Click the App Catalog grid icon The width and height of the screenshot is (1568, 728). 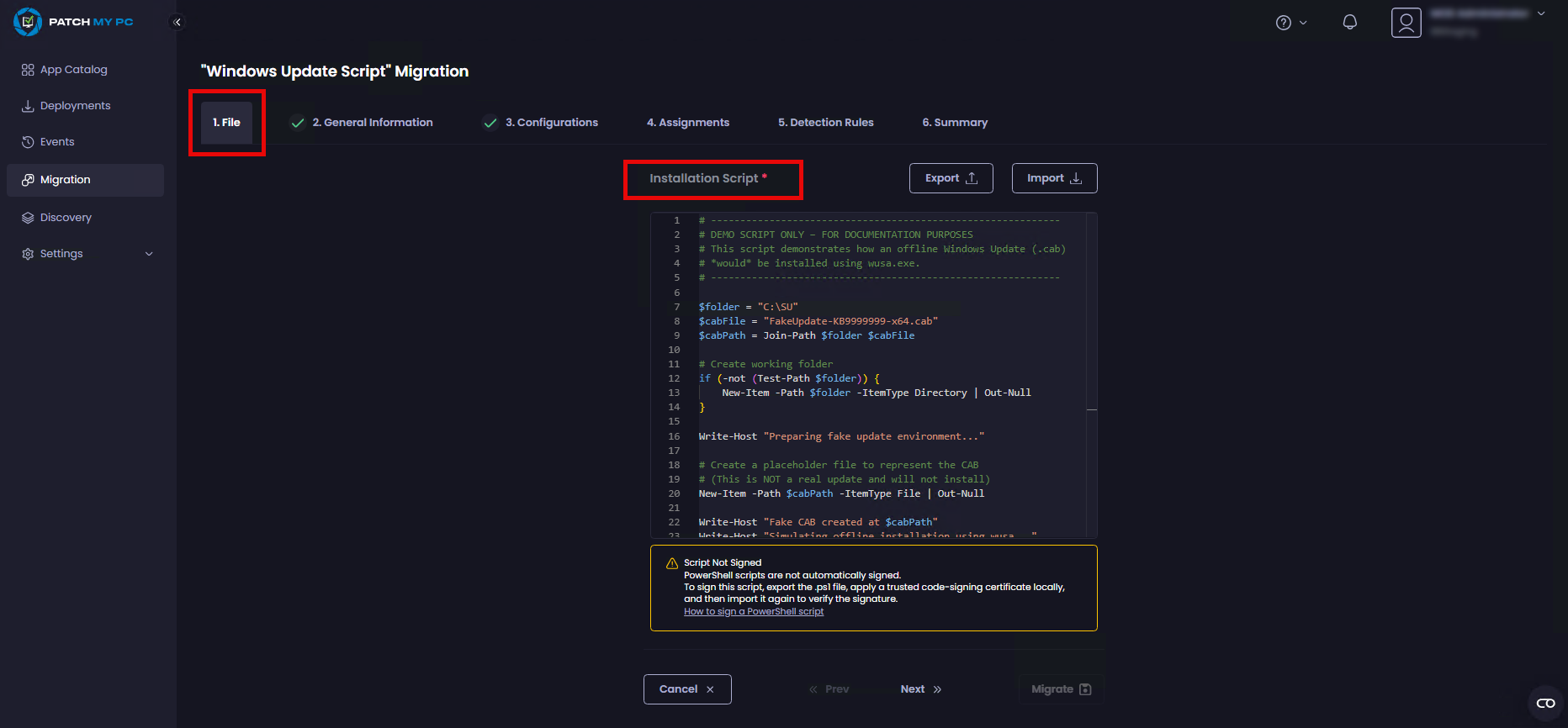click(x=28, y=70)
